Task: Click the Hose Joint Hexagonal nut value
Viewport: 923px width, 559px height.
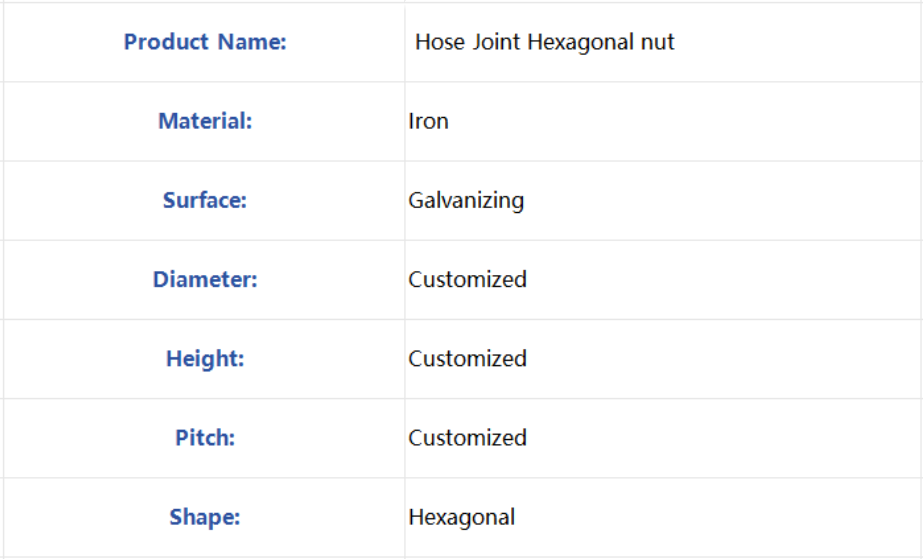Action: [544, 42]
